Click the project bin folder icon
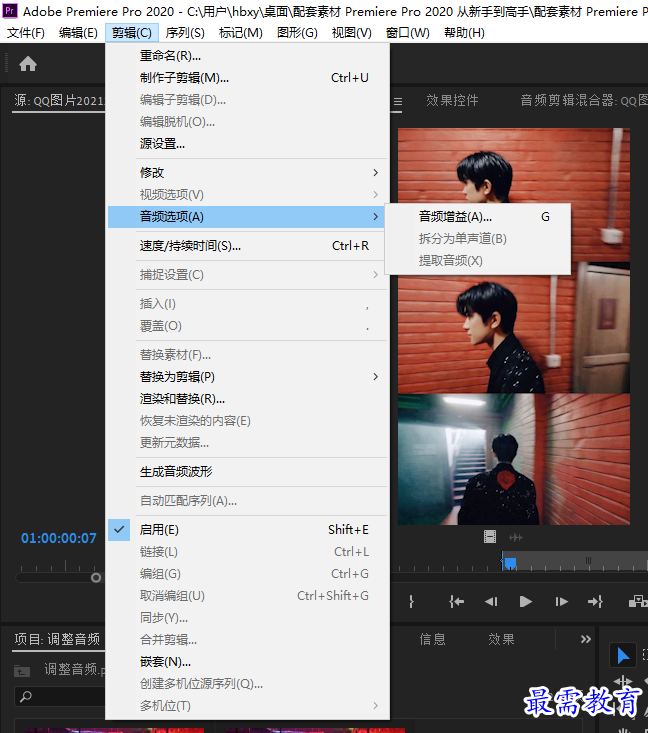648x733 pixels. tap(22, 671)
